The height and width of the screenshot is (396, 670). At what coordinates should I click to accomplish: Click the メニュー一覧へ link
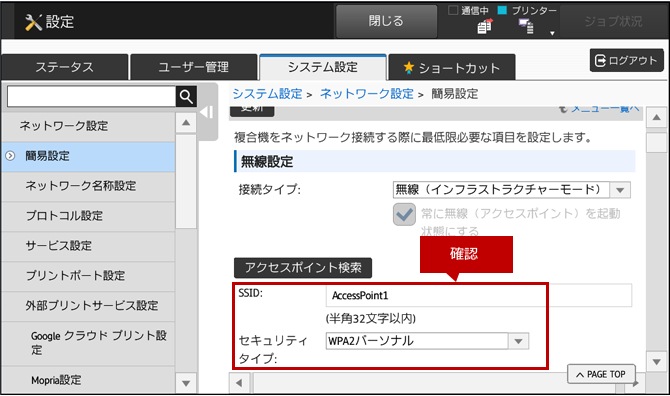605,109
